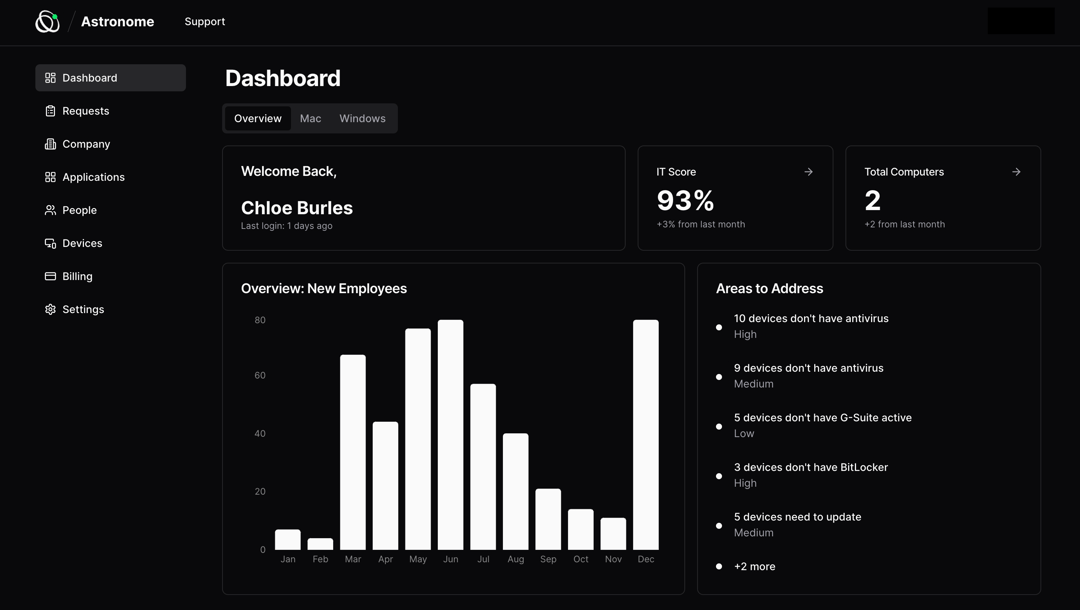This screenshot has height=610, width=1080.
Task: Click the Jan bar in chart
Action: pyautogui.click(x=288, y=540)
